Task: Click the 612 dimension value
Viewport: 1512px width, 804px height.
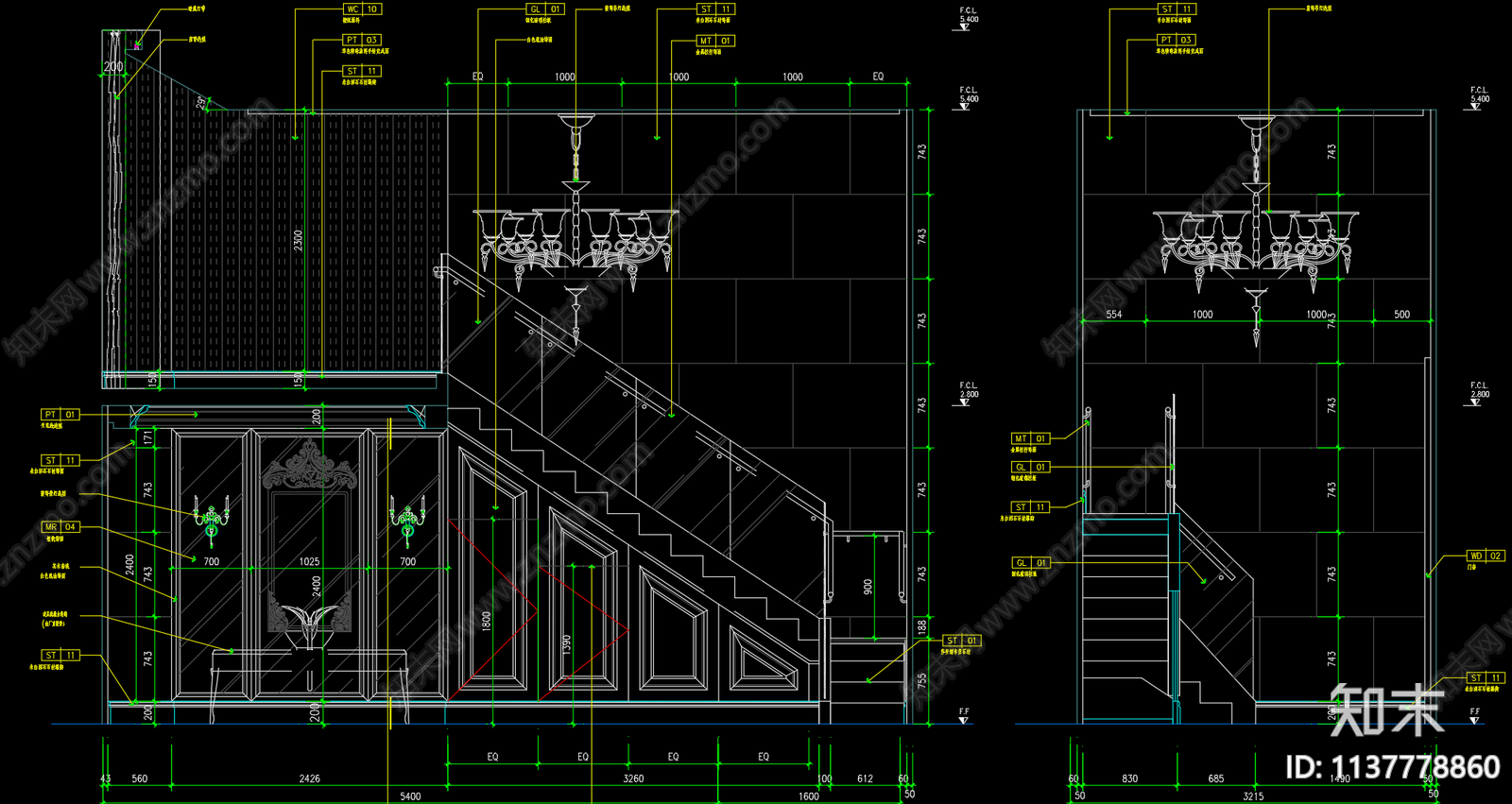Action: point(865,778)
